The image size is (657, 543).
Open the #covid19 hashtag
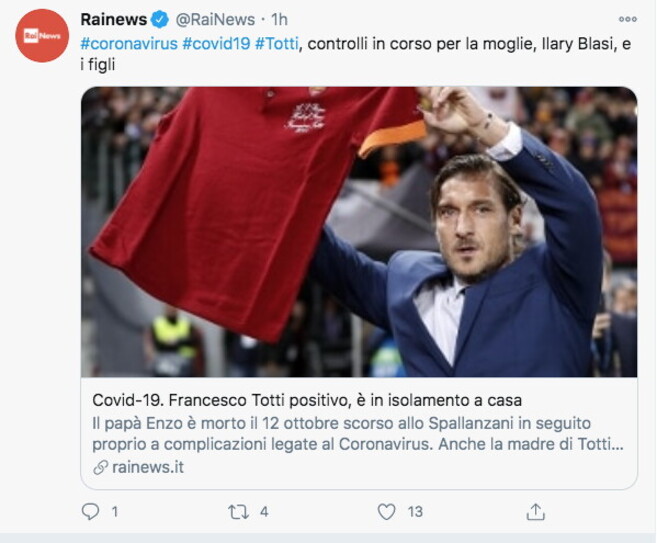(216, 44)
